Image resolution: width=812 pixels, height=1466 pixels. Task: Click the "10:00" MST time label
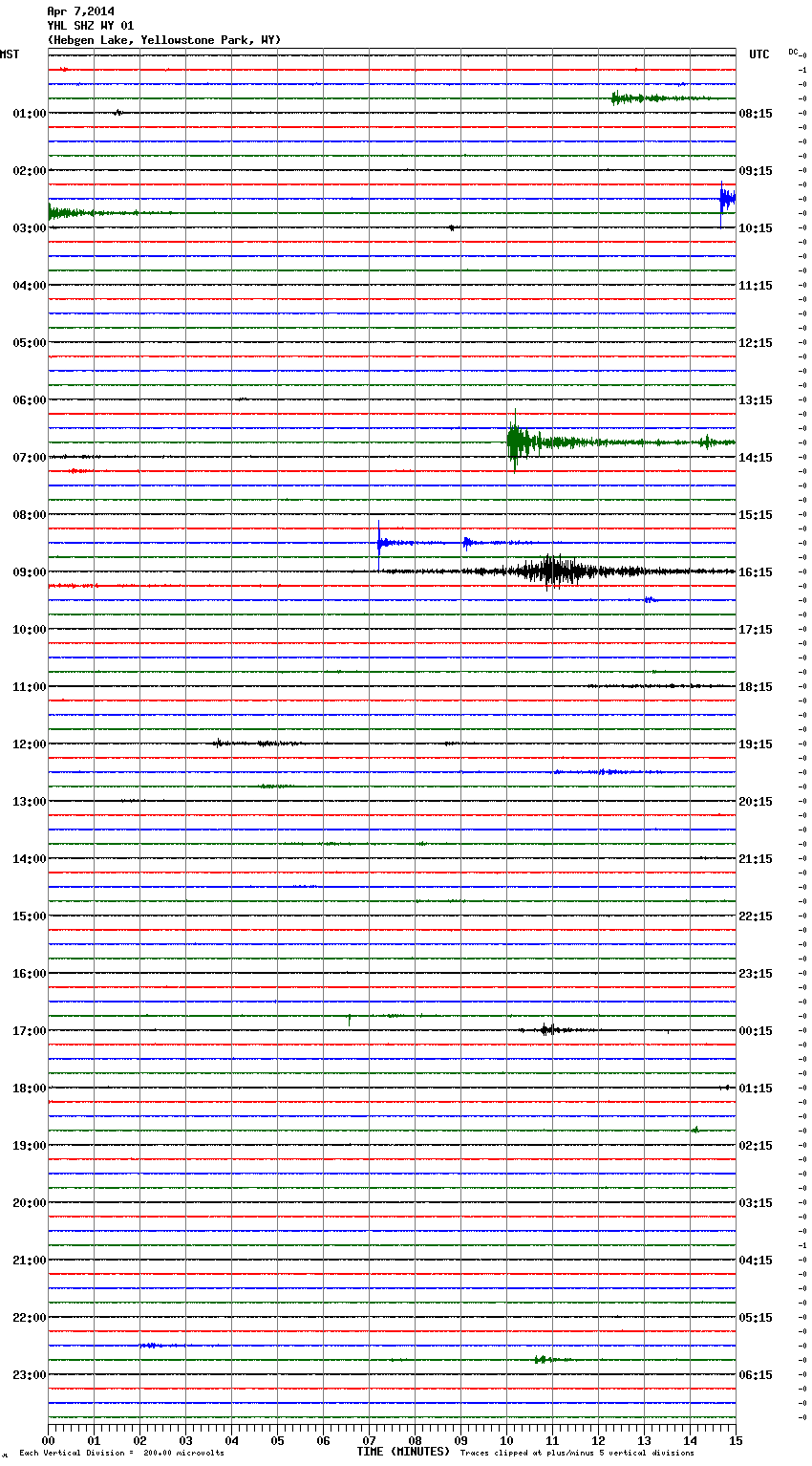[x=30, y=630]
